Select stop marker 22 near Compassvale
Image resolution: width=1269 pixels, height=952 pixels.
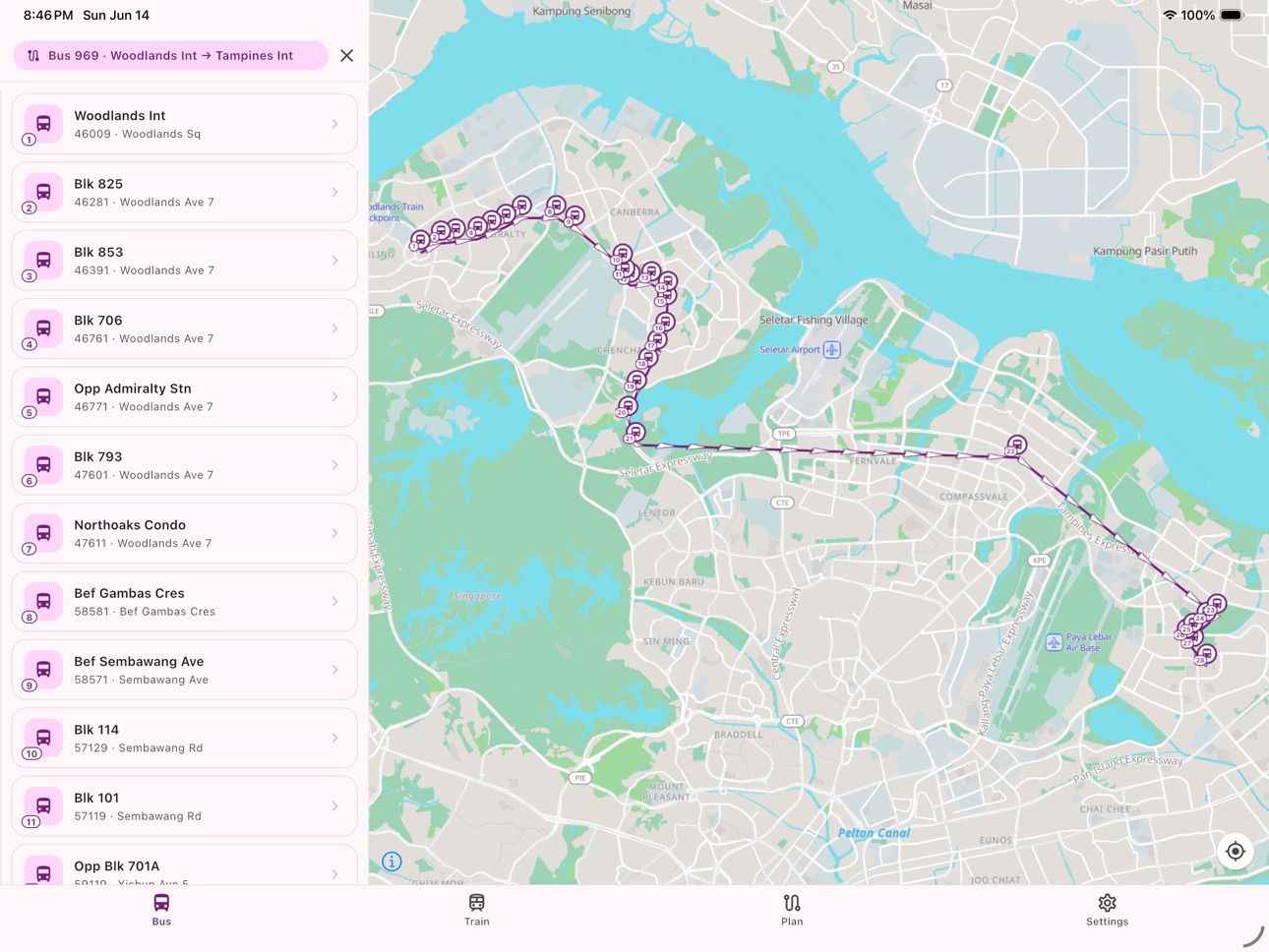1016,445
